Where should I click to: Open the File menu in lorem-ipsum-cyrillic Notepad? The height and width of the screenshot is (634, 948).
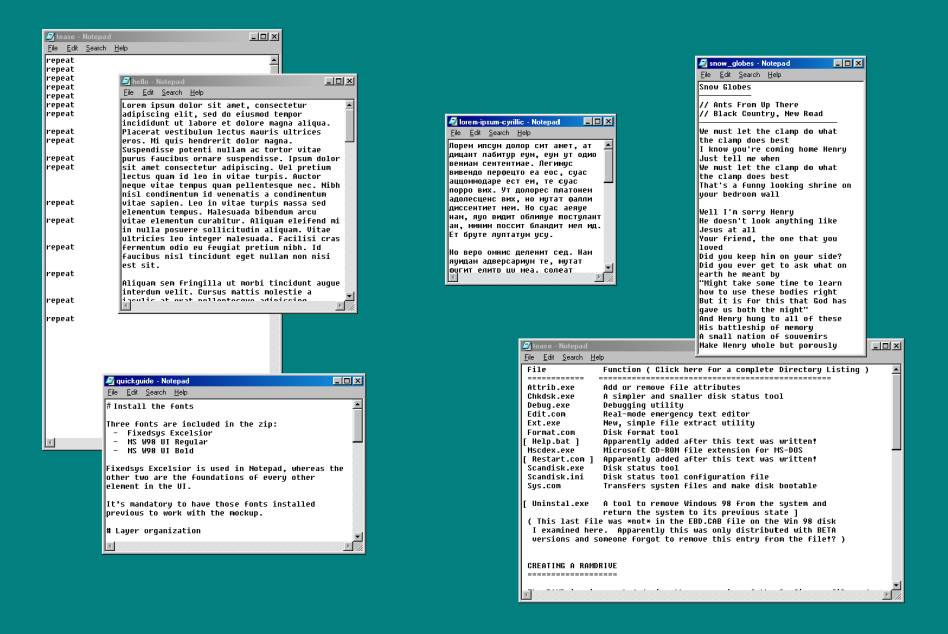456,132
